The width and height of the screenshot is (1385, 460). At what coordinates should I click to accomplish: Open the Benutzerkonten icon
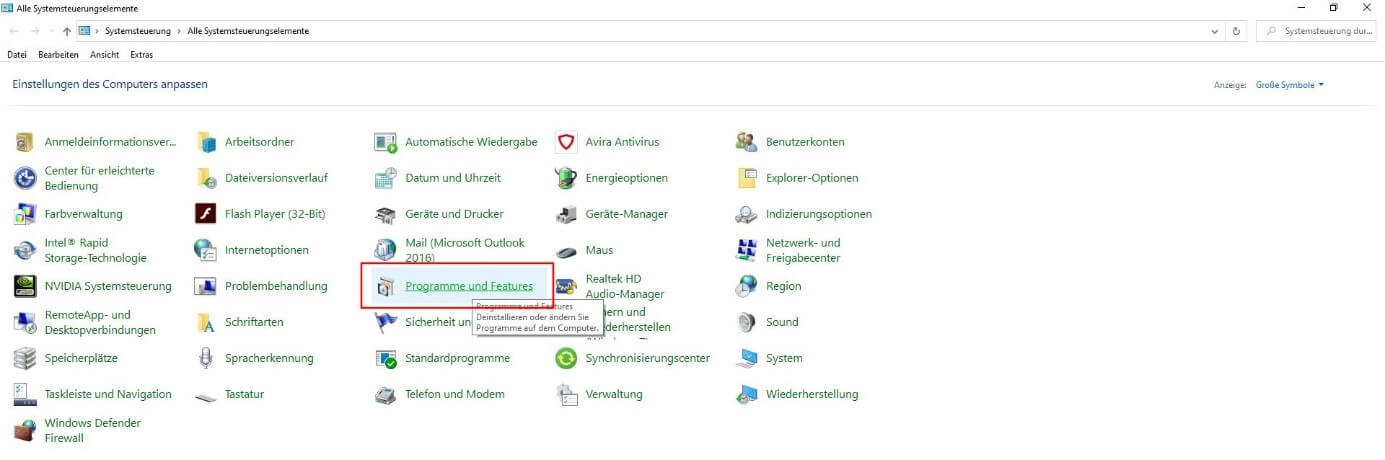[x=747, y=142]
